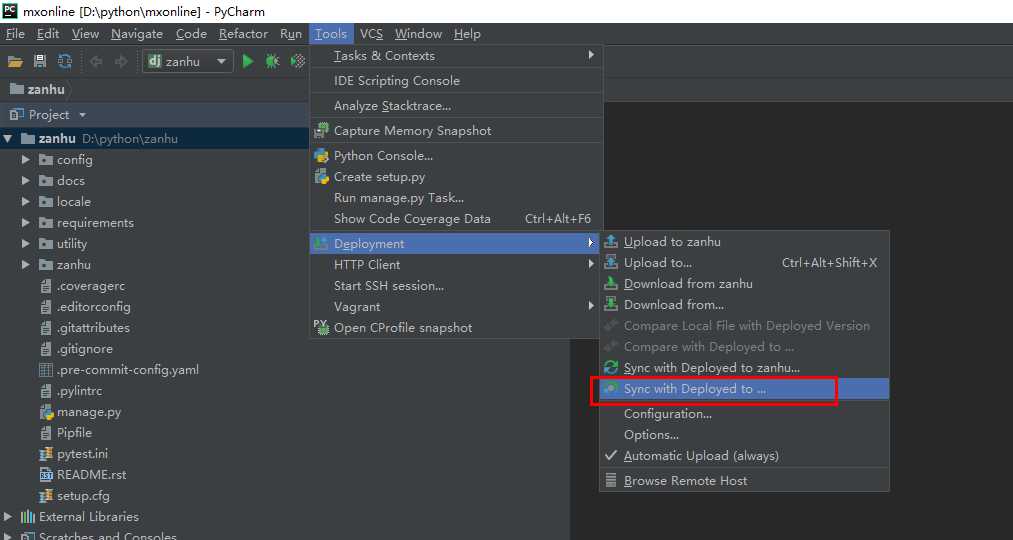Select the .gitignore file
Viewport: 1013px width, 540px height.
click(x=85, y=349)
